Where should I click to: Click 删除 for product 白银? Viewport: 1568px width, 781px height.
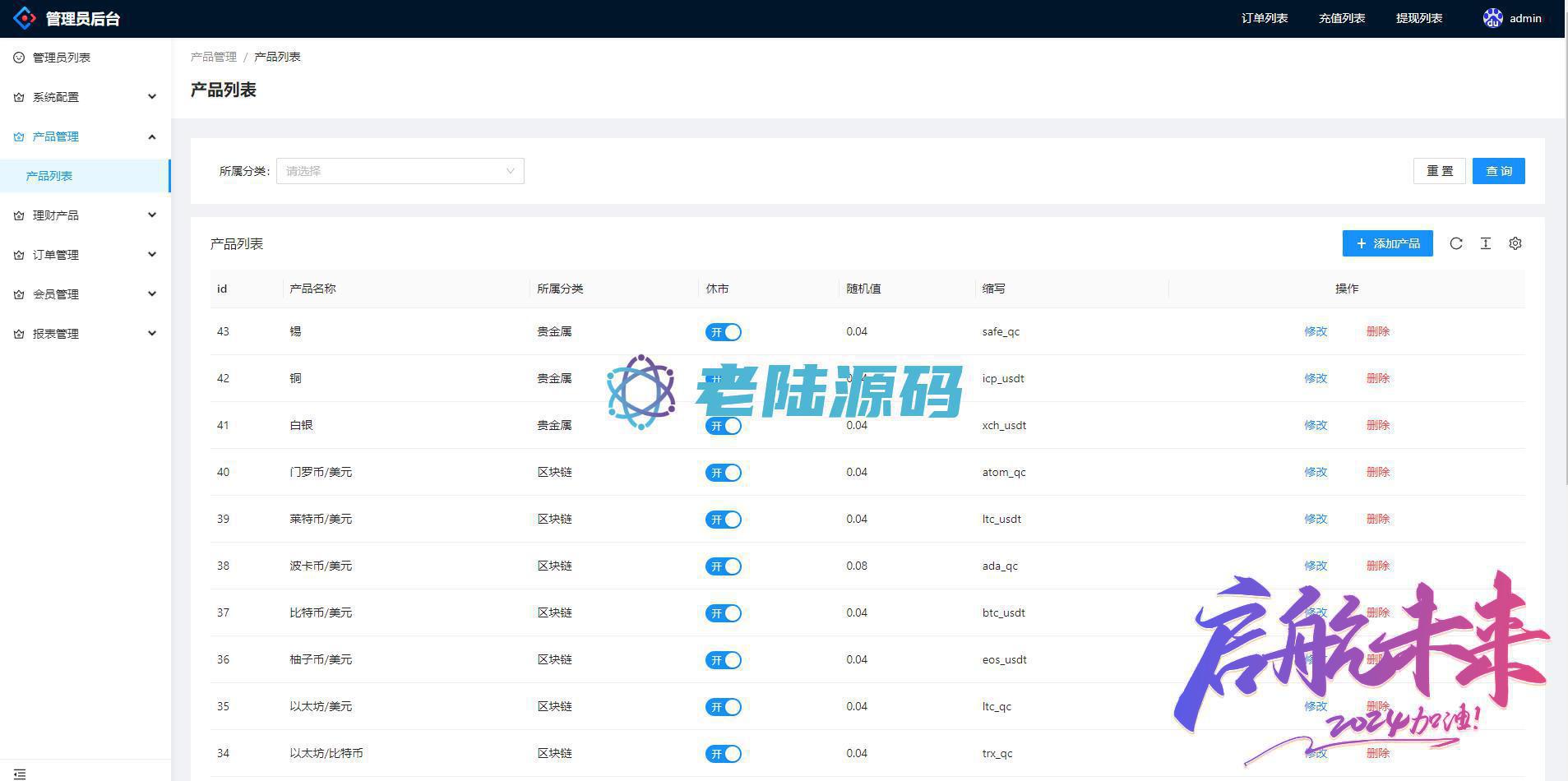pyautogui.click(x=1378, y=425)
